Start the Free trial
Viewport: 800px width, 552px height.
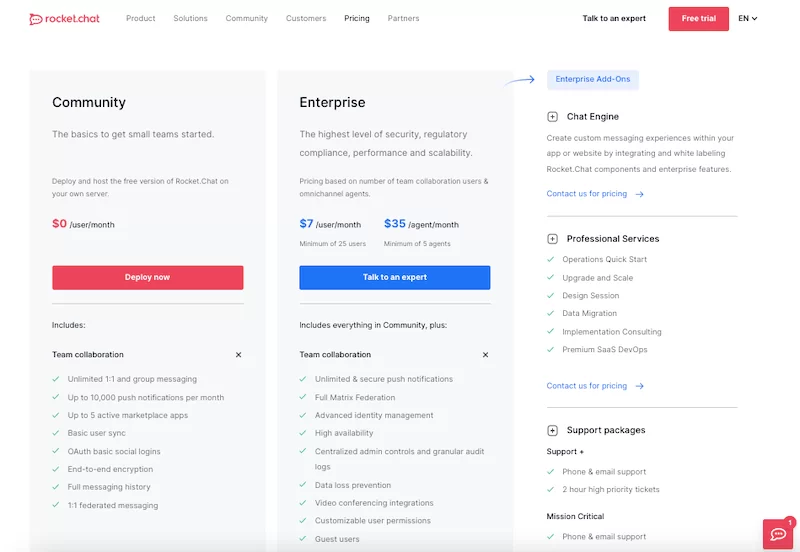click(698, 18)
